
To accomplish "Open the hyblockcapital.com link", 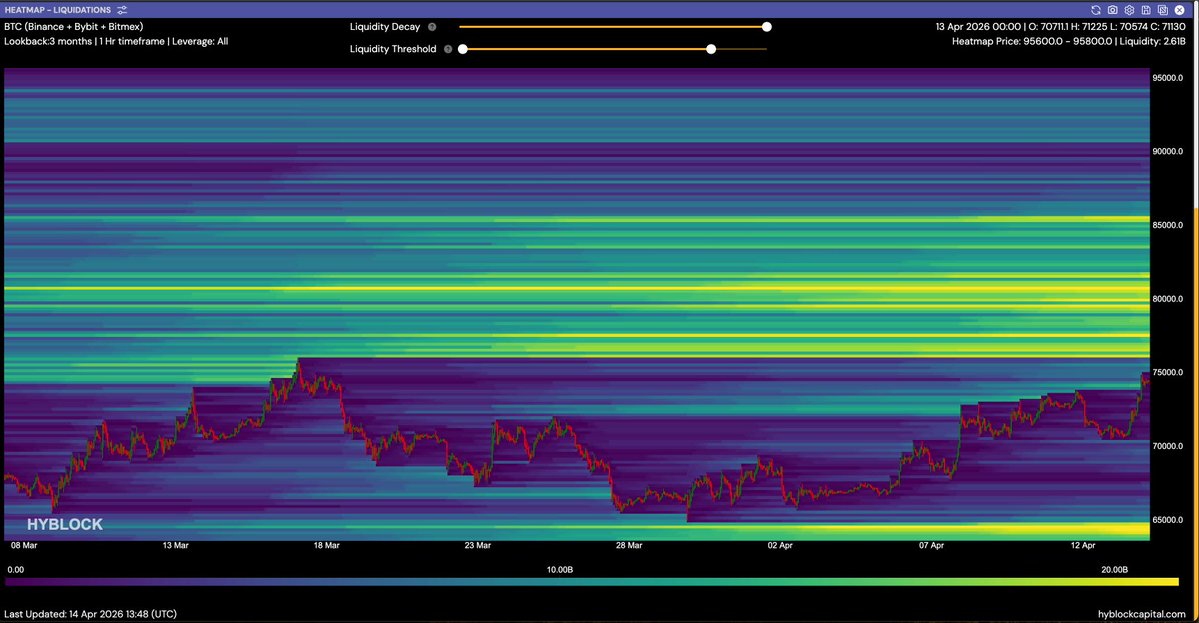I will pyautogui.click(x=1141, y=613).
